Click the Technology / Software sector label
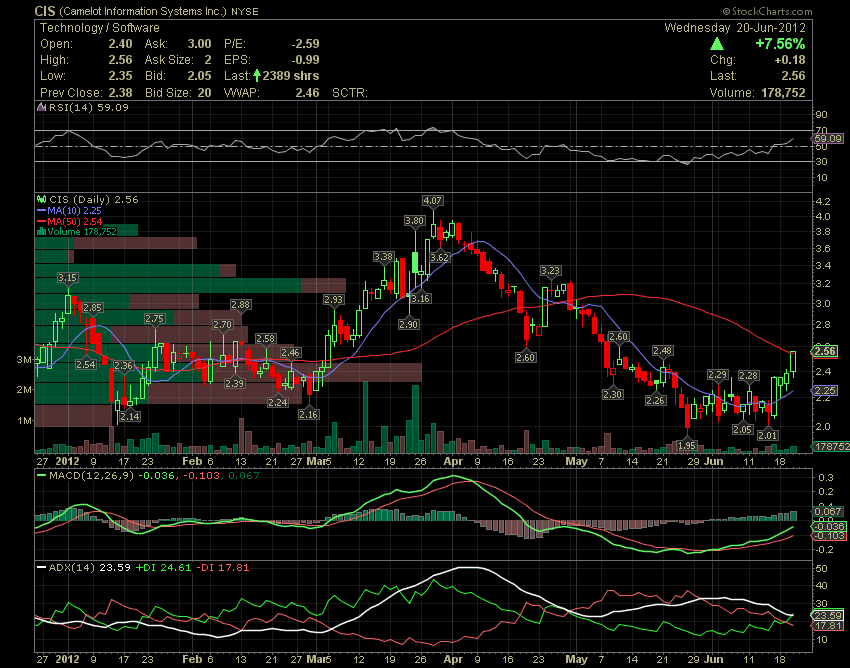The image size is (850, 668). [100, 28]
